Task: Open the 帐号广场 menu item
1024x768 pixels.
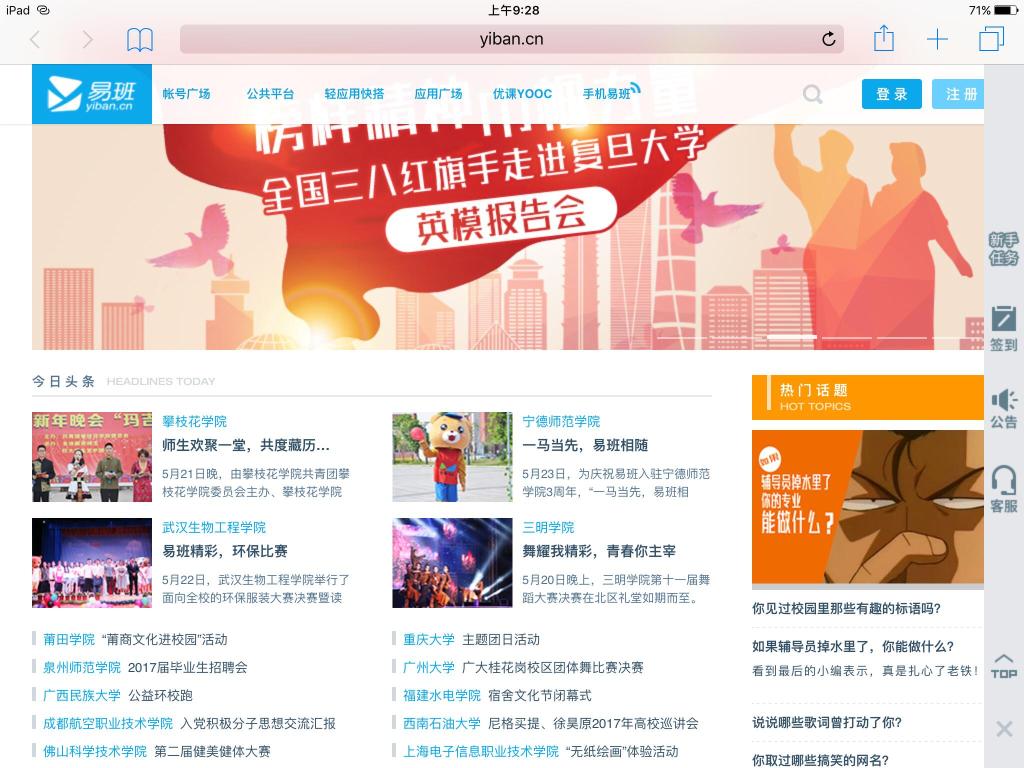Action: (x=186, y=94)
